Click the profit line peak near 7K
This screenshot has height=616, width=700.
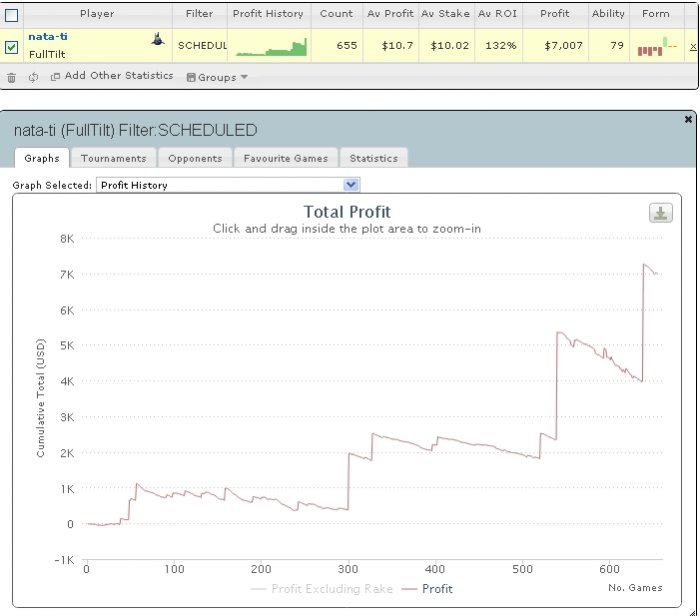tap(644, 265)
